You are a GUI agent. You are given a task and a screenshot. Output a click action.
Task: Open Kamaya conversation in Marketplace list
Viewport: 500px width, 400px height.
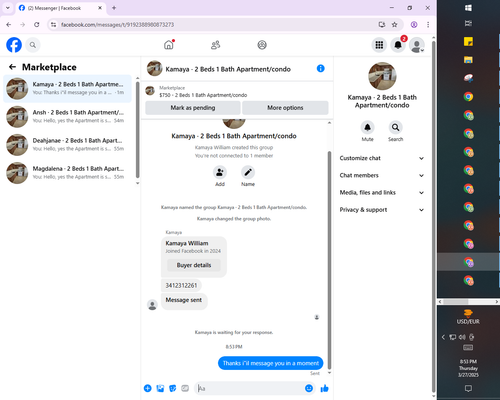pyautogui.click(x=67, y=89)
